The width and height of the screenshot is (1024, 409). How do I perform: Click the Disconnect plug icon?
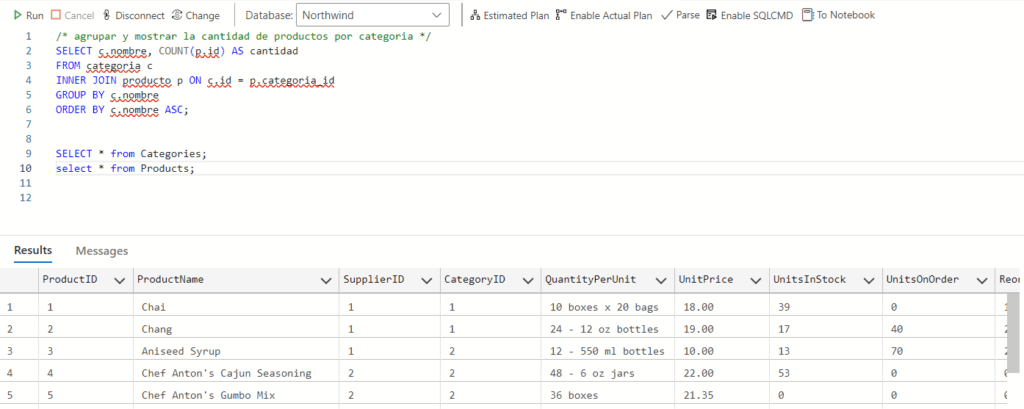pyautogui.click(x=106, y=15)
